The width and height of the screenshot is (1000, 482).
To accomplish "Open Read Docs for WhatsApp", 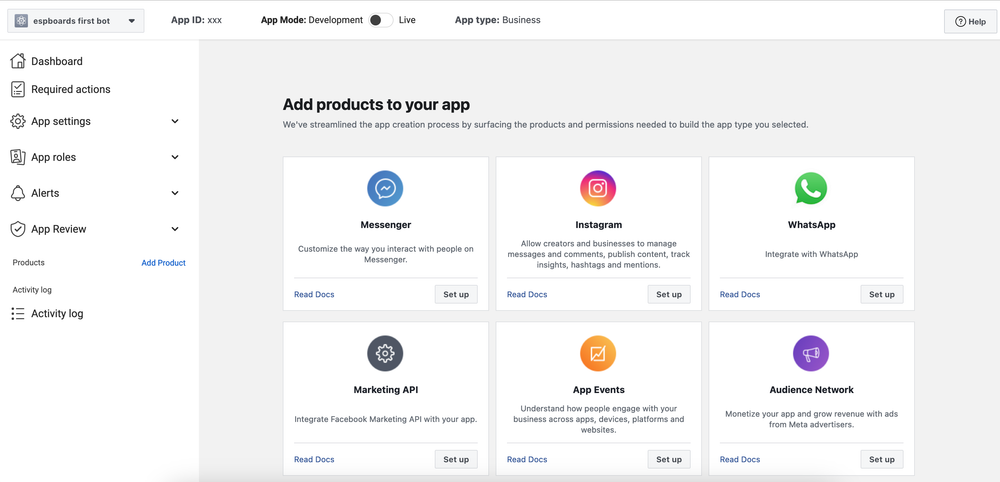I will point(740,295).
